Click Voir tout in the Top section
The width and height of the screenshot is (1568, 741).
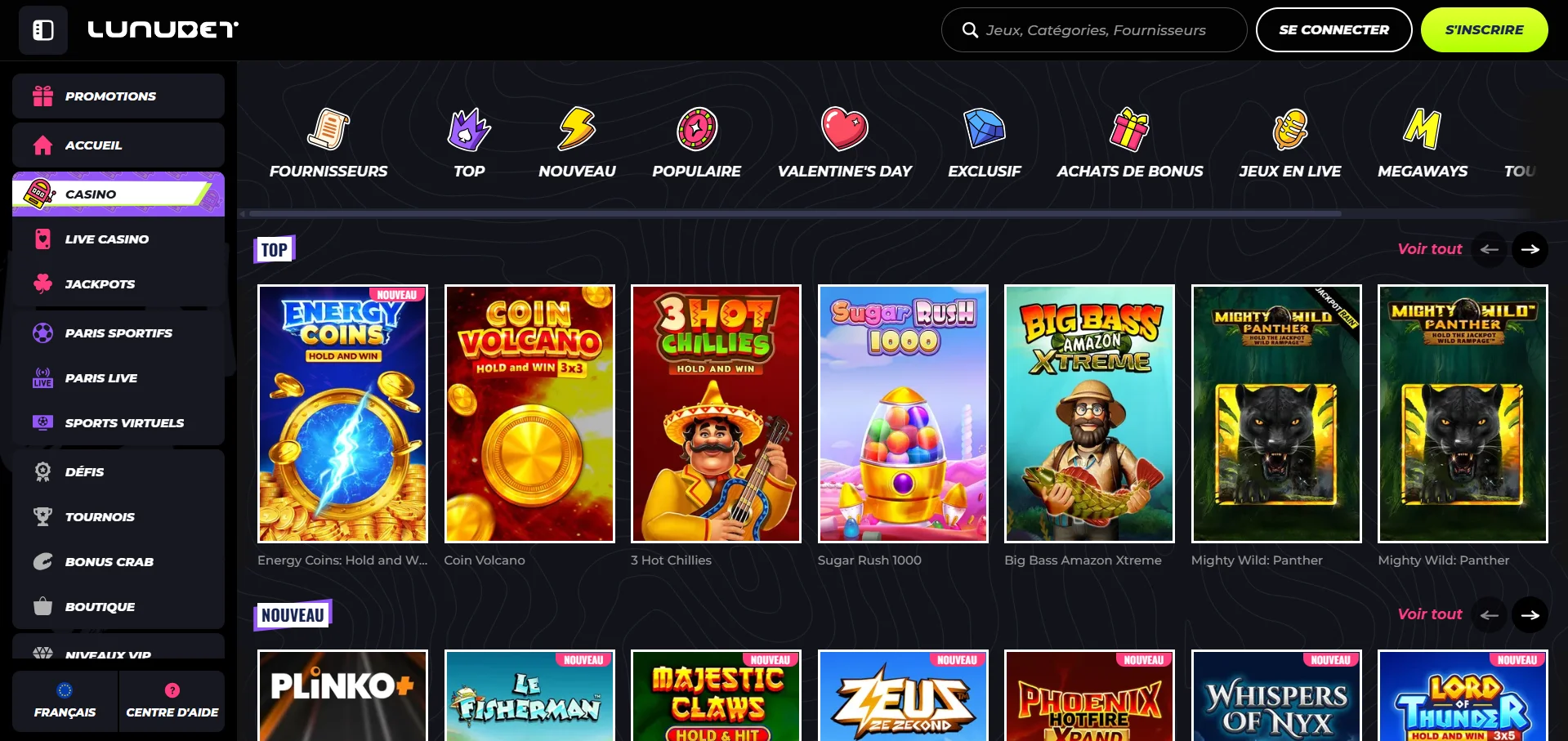[1430, 249]
